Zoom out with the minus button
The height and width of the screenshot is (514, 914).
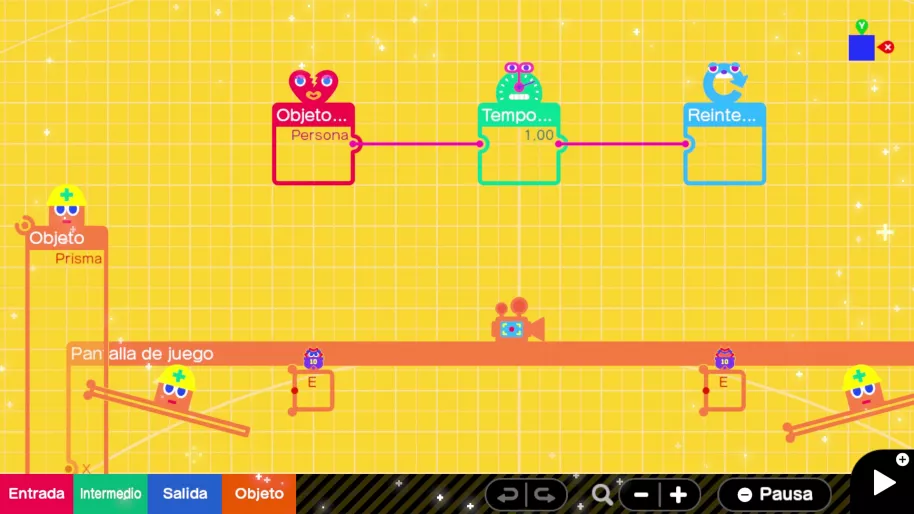[641, 495]
